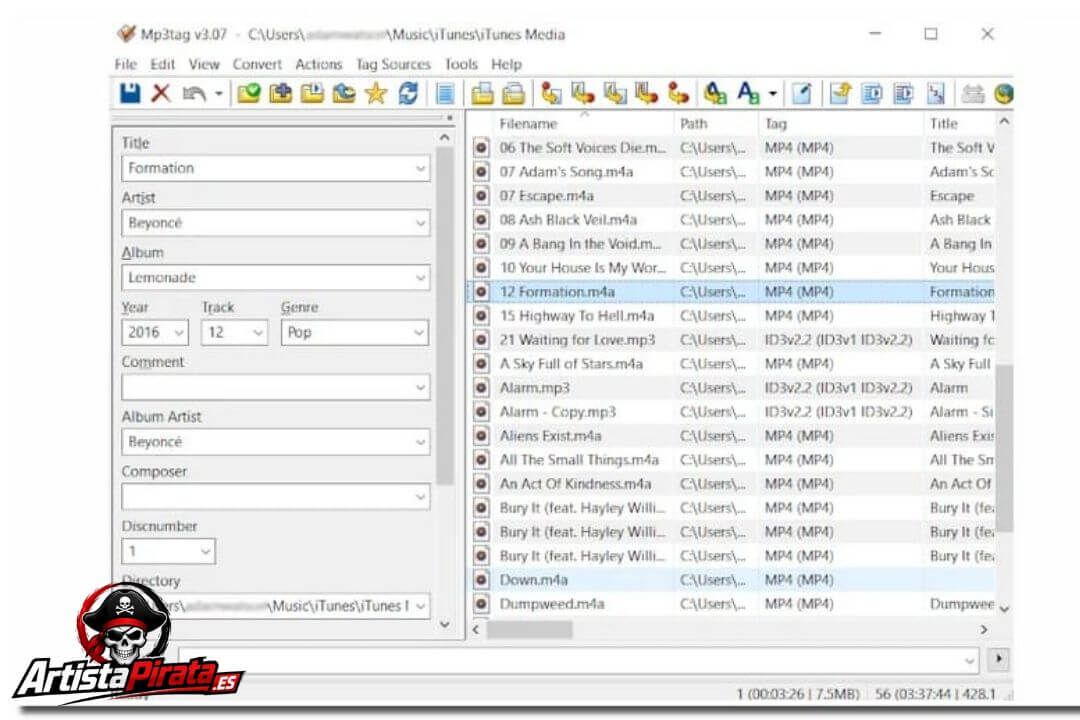Run the Tag to Tag converter icon
This screenshot has width=1080, height=720.
(678, 93)
